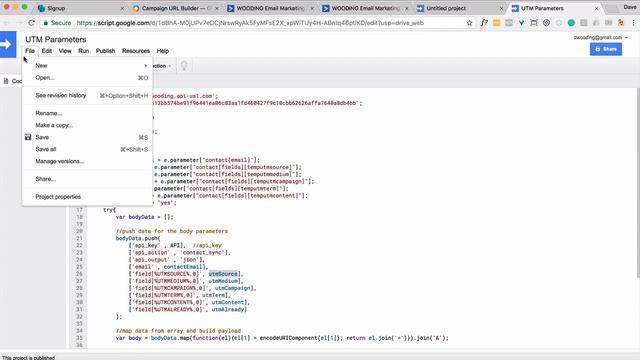
Task: Click the blue Share button
Action: (x=606, y=49)
